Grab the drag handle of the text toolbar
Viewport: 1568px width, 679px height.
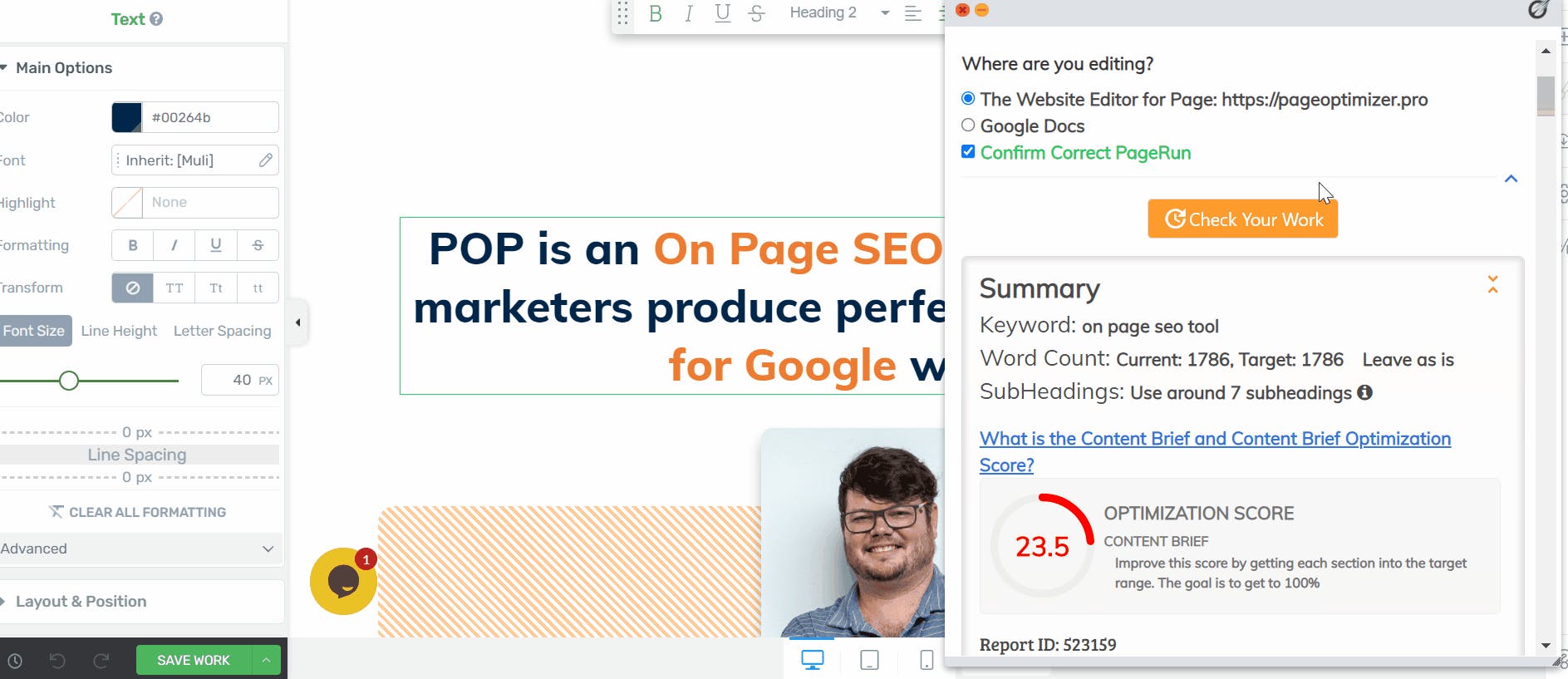pyautogui.click(x=622, y=13)
